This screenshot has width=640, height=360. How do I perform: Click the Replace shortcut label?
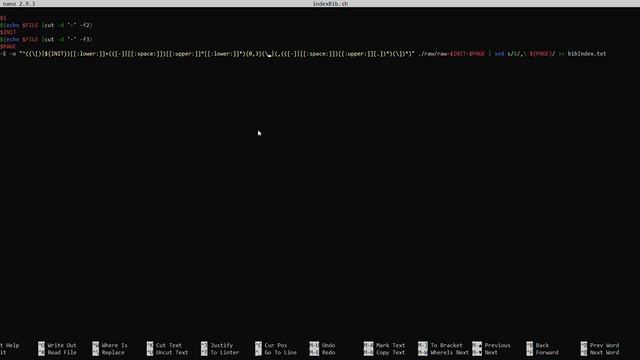coord(113,353)
